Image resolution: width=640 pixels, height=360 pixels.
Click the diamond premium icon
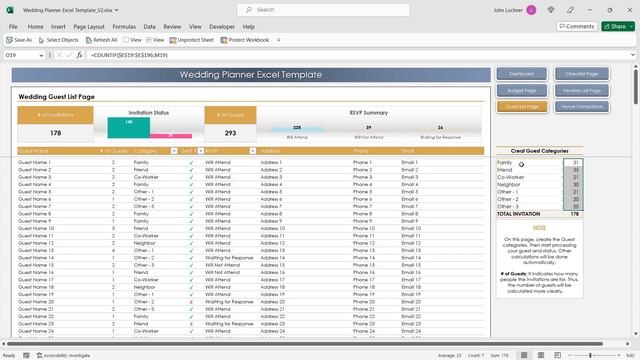pyautogui.click(x=551, y=10)
